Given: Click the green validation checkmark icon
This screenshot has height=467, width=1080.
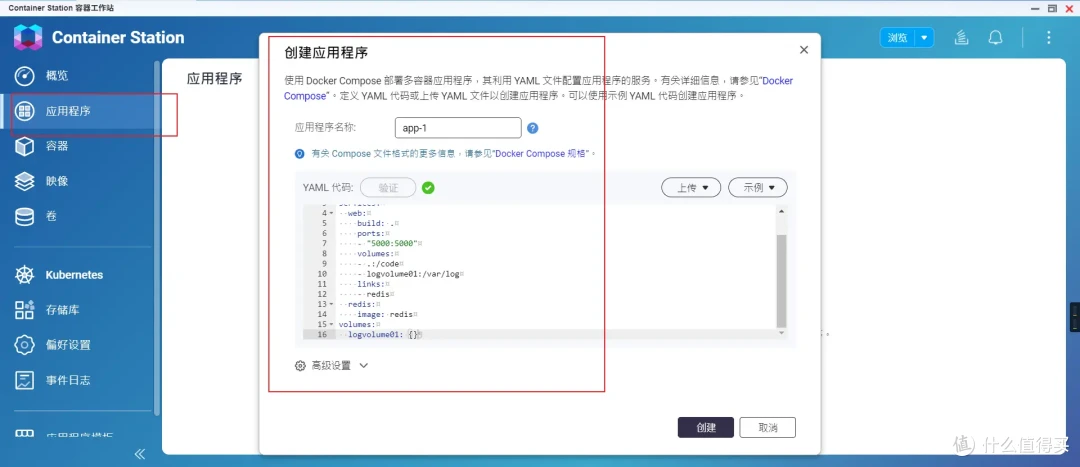Looking at the screenshot, I should click(428, 187).
